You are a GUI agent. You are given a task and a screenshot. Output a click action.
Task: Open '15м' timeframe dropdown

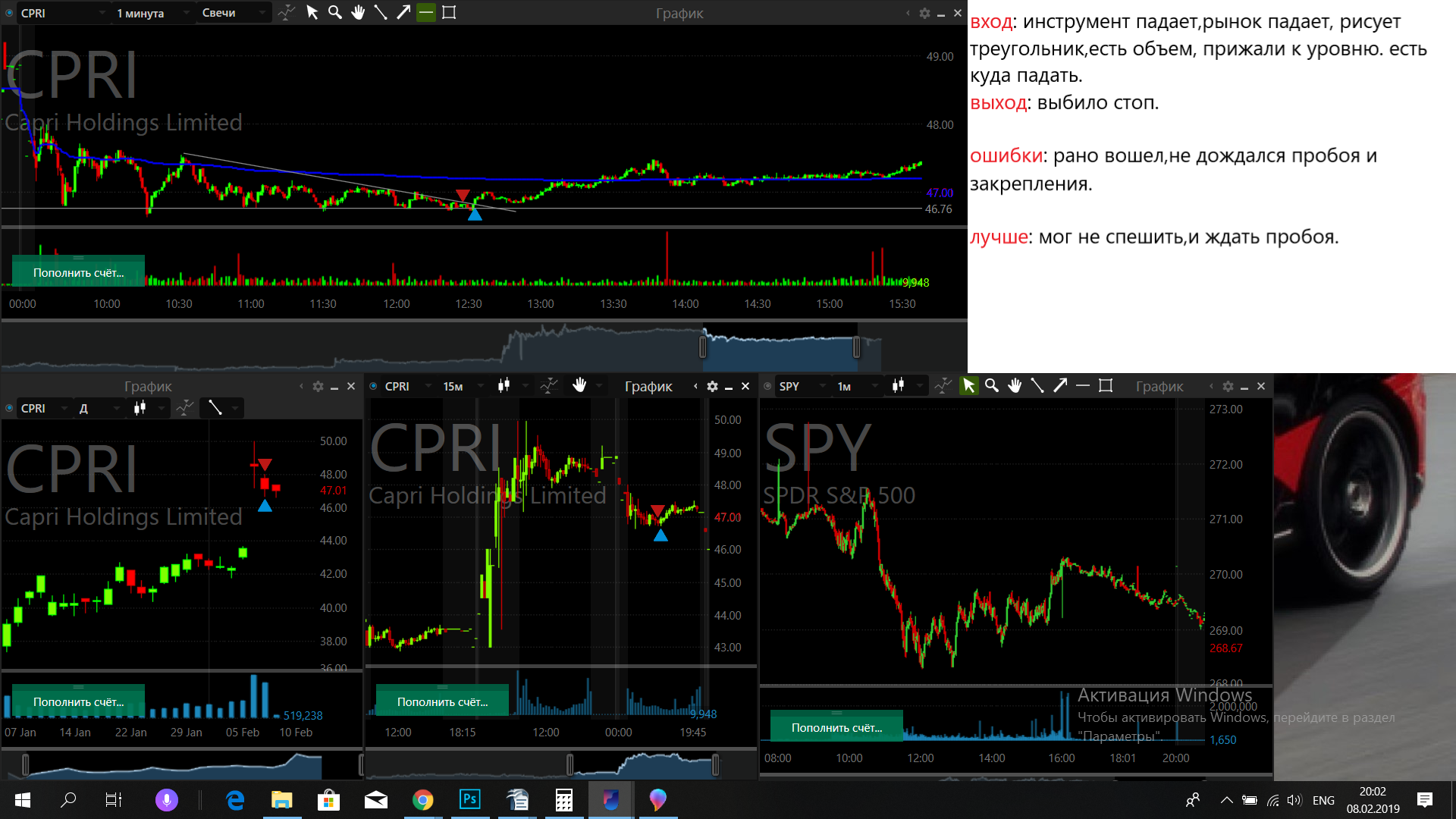coord(463,386)
